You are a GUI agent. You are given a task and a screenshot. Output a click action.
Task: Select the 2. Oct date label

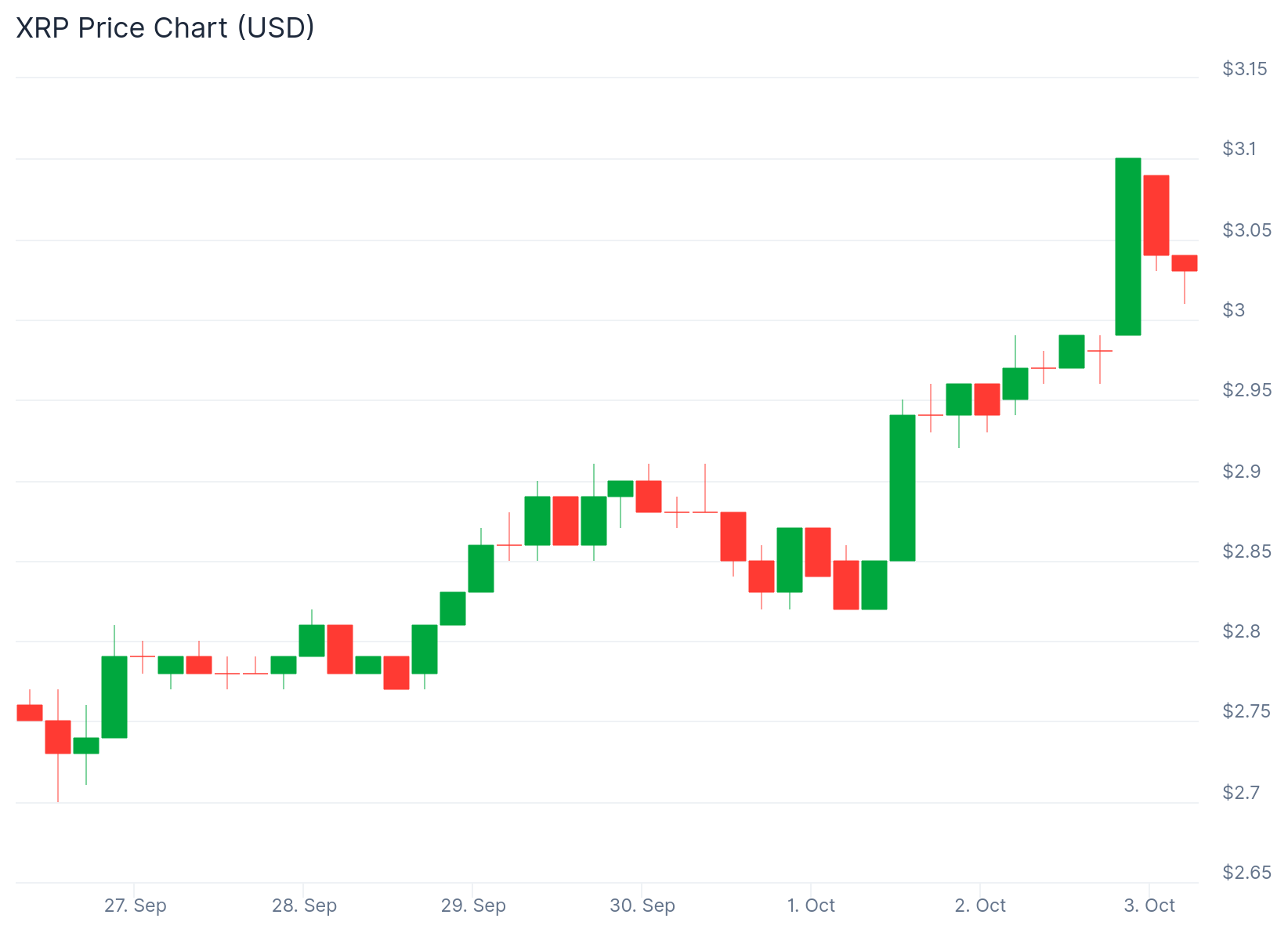click(x=980, y=906)
